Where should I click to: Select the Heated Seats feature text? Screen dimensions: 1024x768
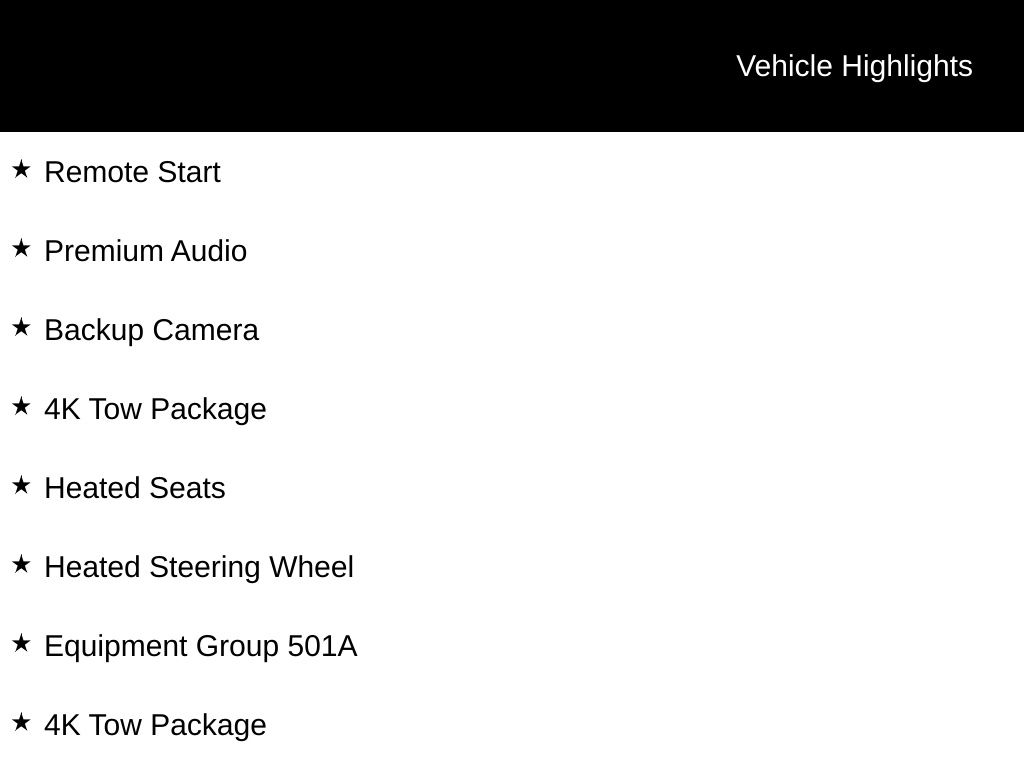(135, 488)
